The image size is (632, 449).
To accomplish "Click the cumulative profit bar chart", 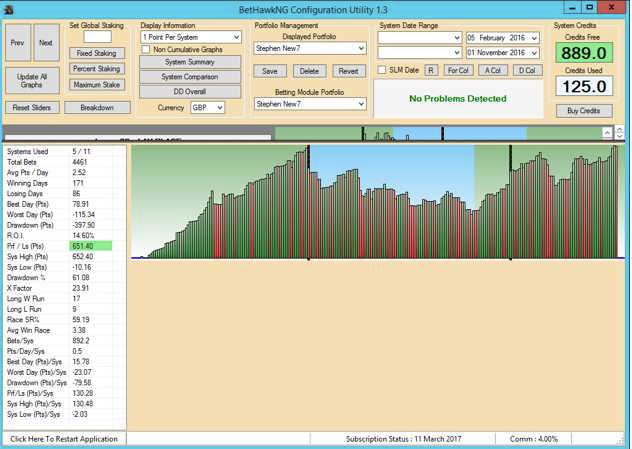I will coord(378,202).
